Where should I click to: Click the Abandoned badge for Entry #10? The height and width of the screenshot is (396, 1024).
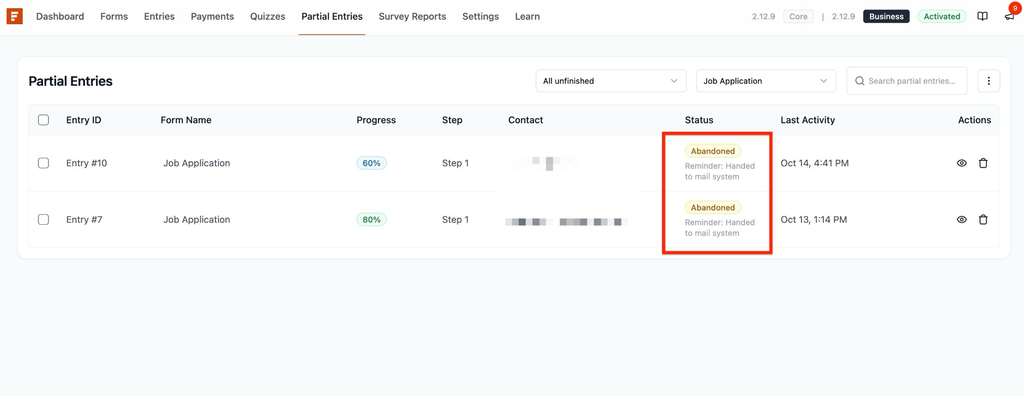pos(713,151)
